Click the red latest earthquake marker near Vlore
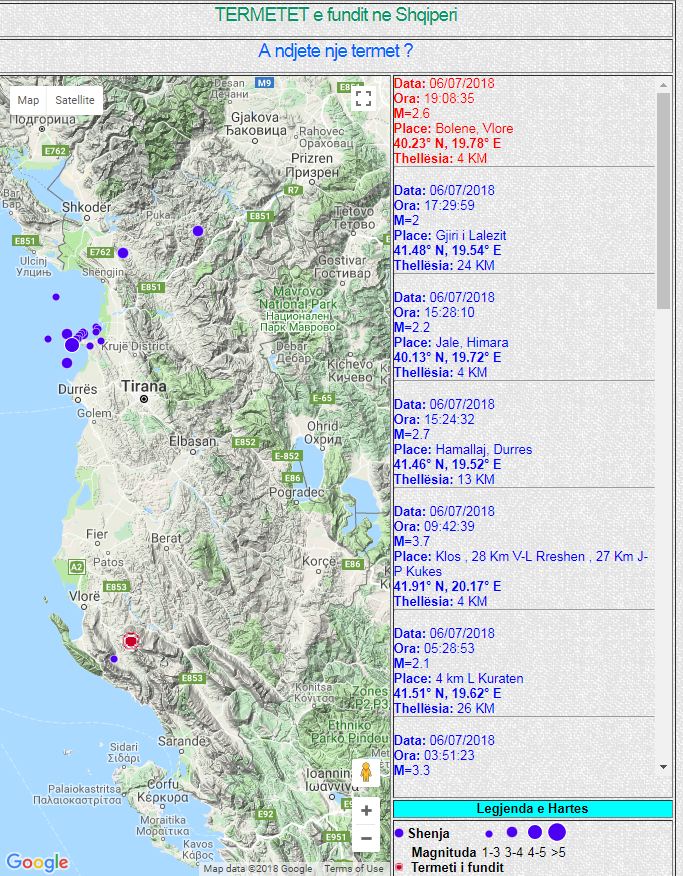The width and height of the screenshot is (683, 876). coord(130,640)
